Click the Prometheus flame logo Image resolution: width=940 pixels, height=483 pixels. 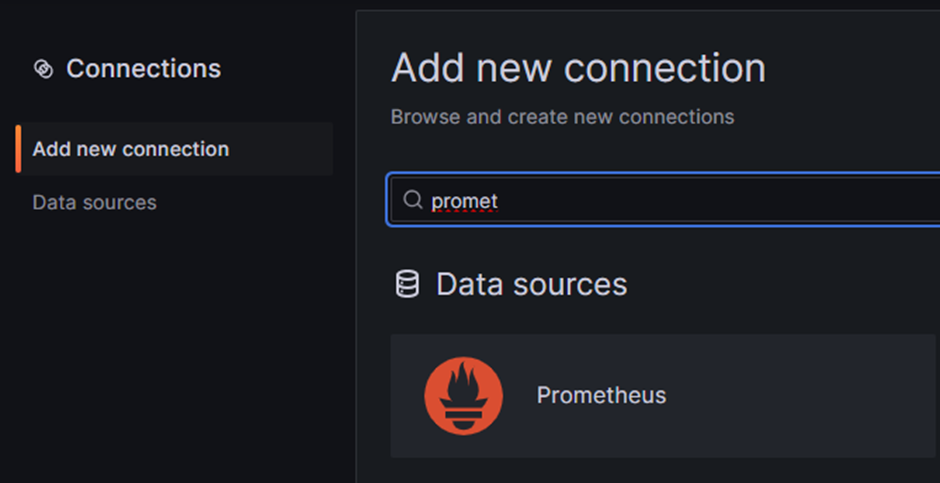[x=463, y=395]
